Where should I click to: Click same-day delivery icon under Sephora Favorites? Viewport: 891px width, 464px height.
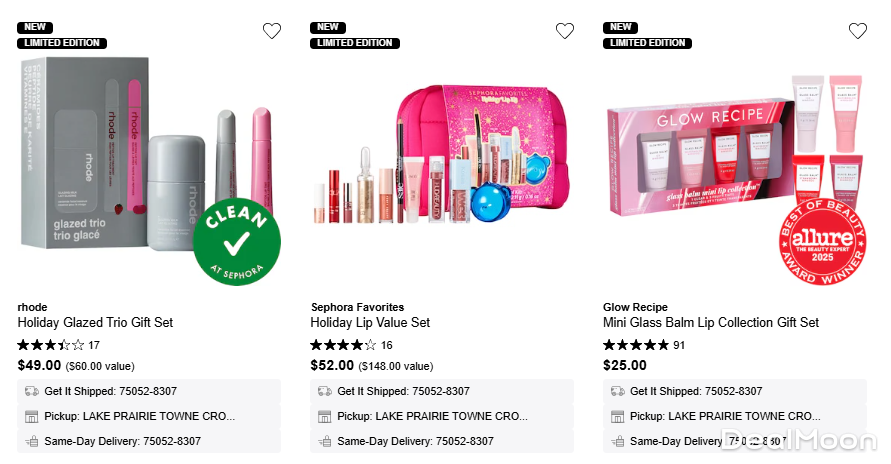point(324,441)
